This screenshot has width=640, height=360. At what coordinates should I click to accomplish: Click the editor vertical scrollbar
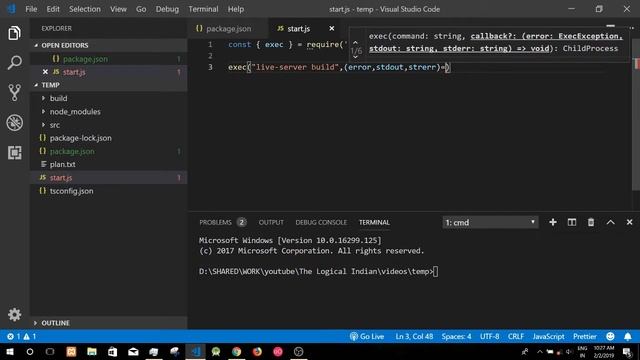point(636,114)
